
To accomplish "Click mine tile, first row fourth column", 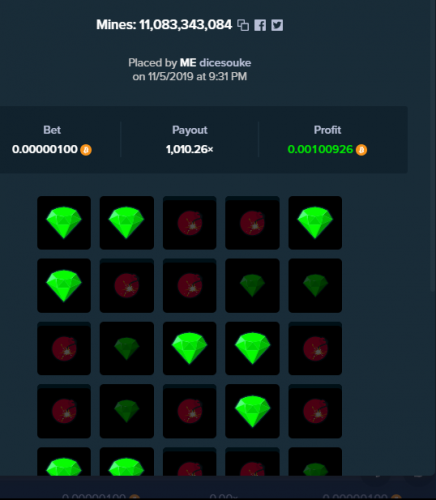I will [x=252, y=223].
